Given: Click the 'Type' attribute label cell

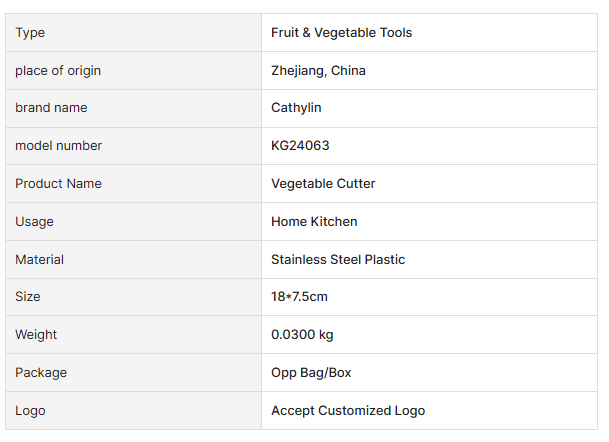Looking at the screenshot, I should pyautogui.click(x=30, y=33).
